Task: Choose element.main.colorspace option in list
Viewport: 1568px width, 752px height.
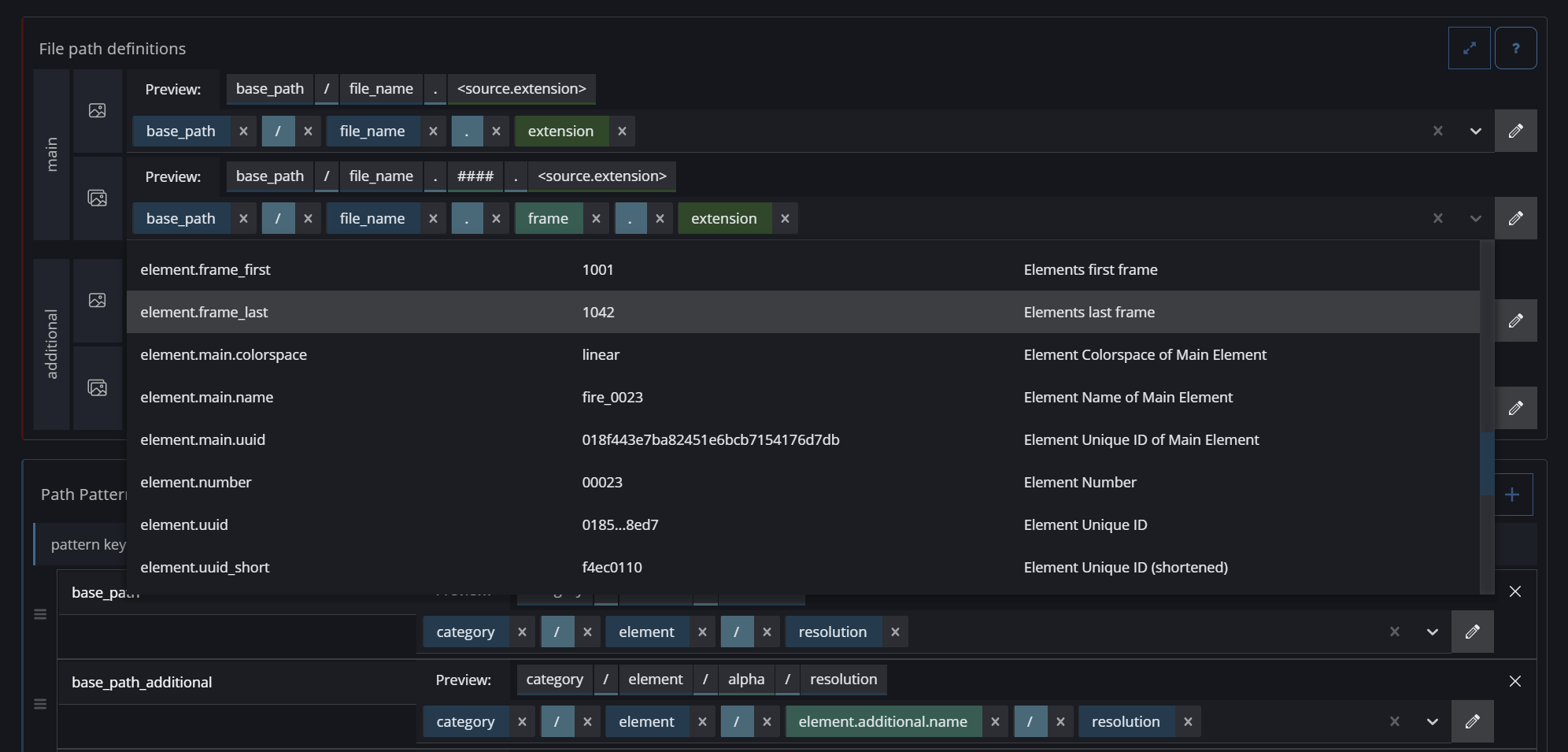Action: [224, 354]
